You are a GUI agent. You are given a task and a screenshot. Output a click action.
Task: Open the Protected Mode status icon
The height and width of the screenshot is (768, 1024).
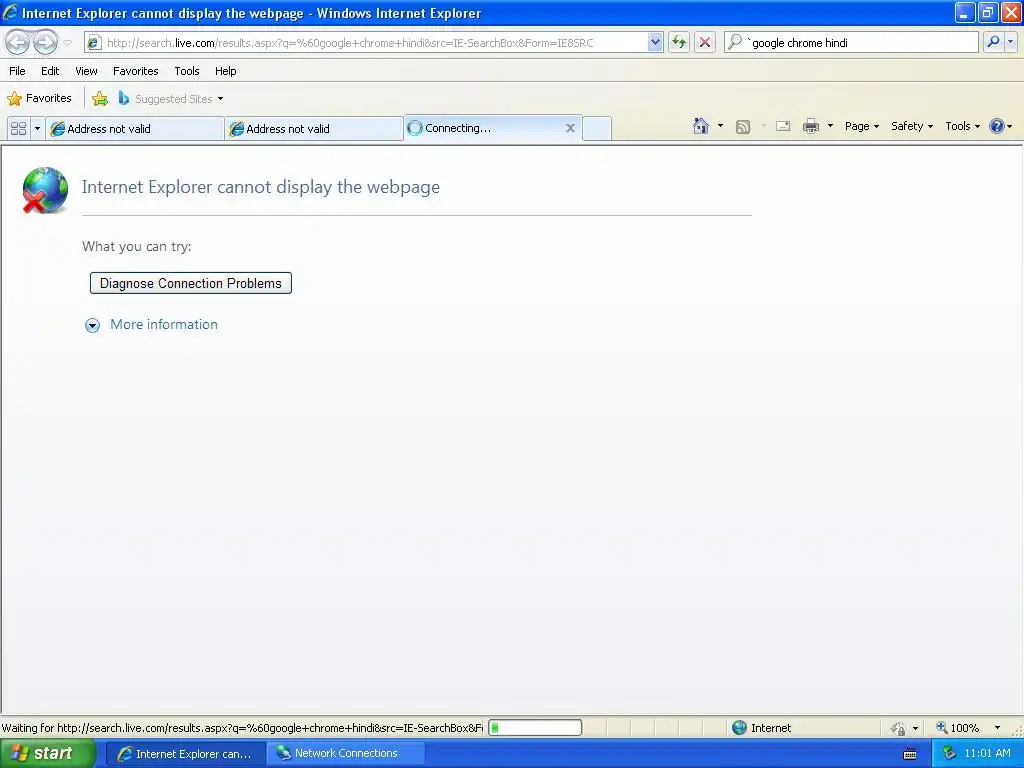coord(899,728)
